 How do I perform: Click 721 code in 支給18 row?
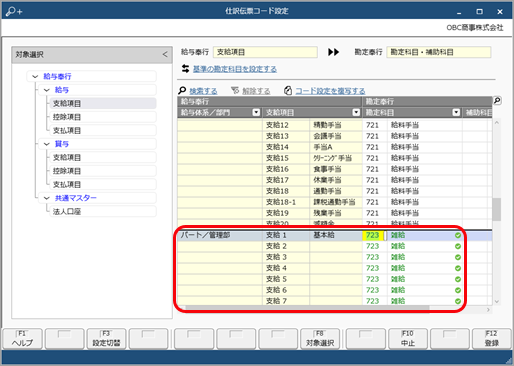pyautogui.click(x=373, y=191)
